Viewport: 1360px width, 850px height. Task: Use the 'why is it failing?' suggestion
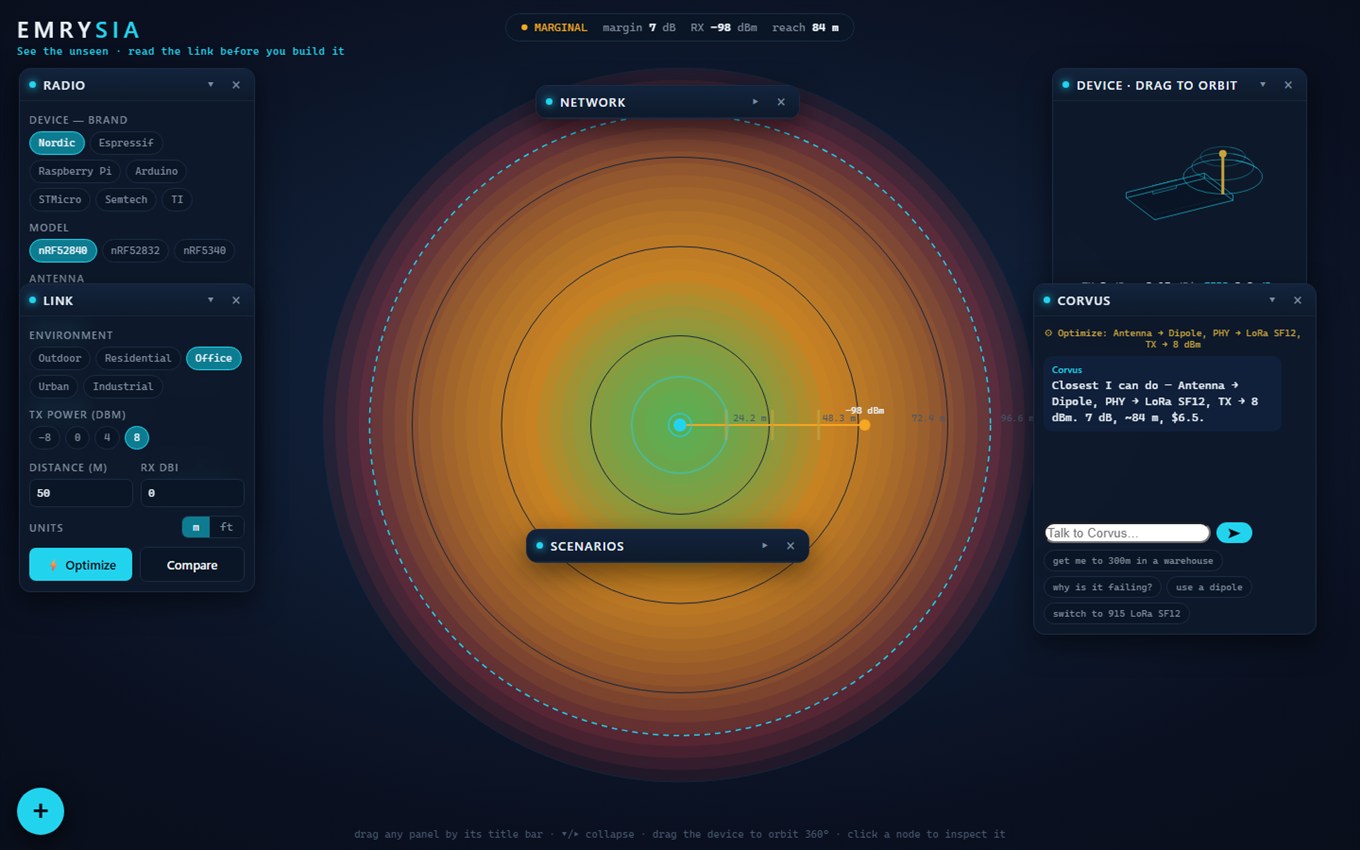[1102, 587]
